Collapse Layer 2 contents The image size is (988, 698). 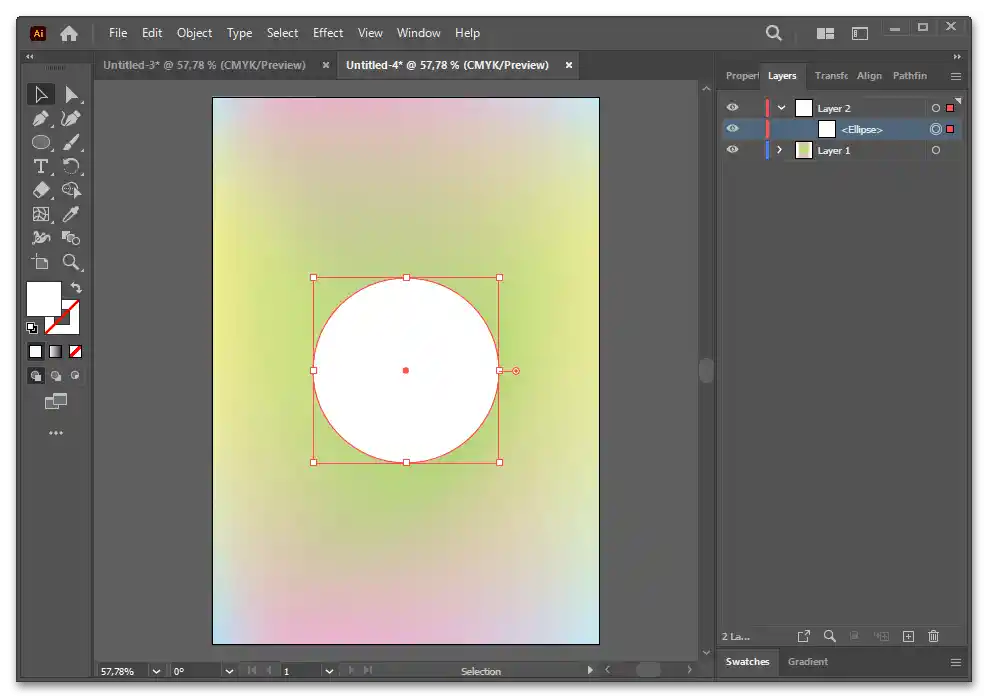coord(782,108)
